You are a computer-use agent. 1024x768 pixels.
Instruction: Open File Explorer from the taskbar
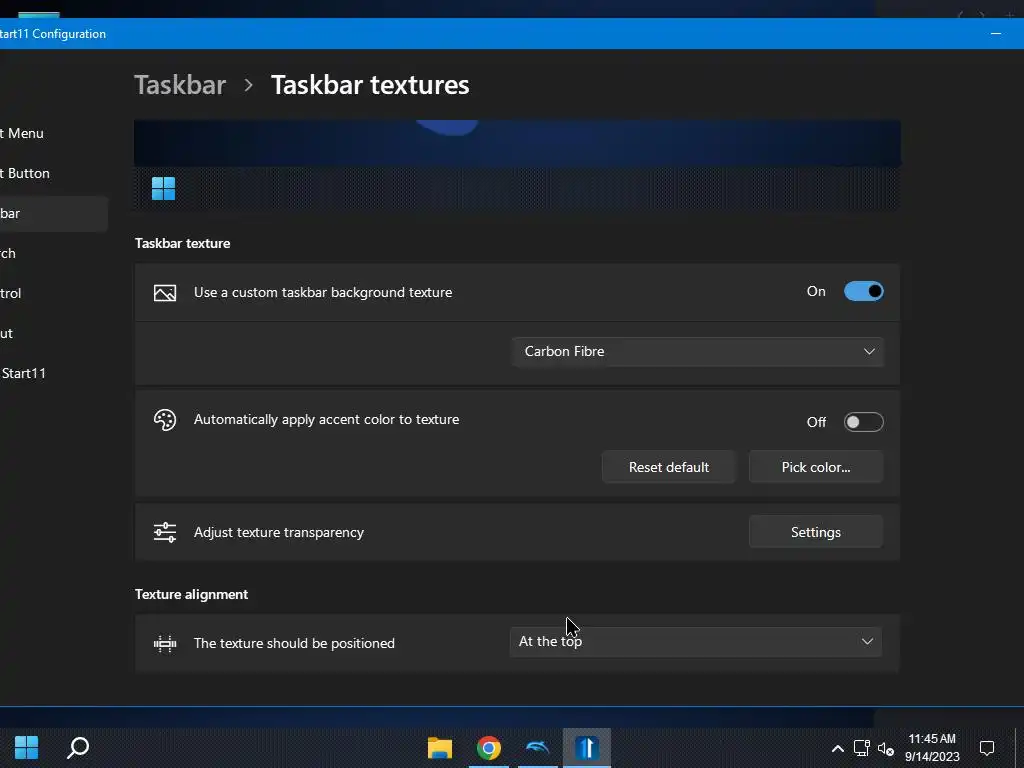point(440,748)
